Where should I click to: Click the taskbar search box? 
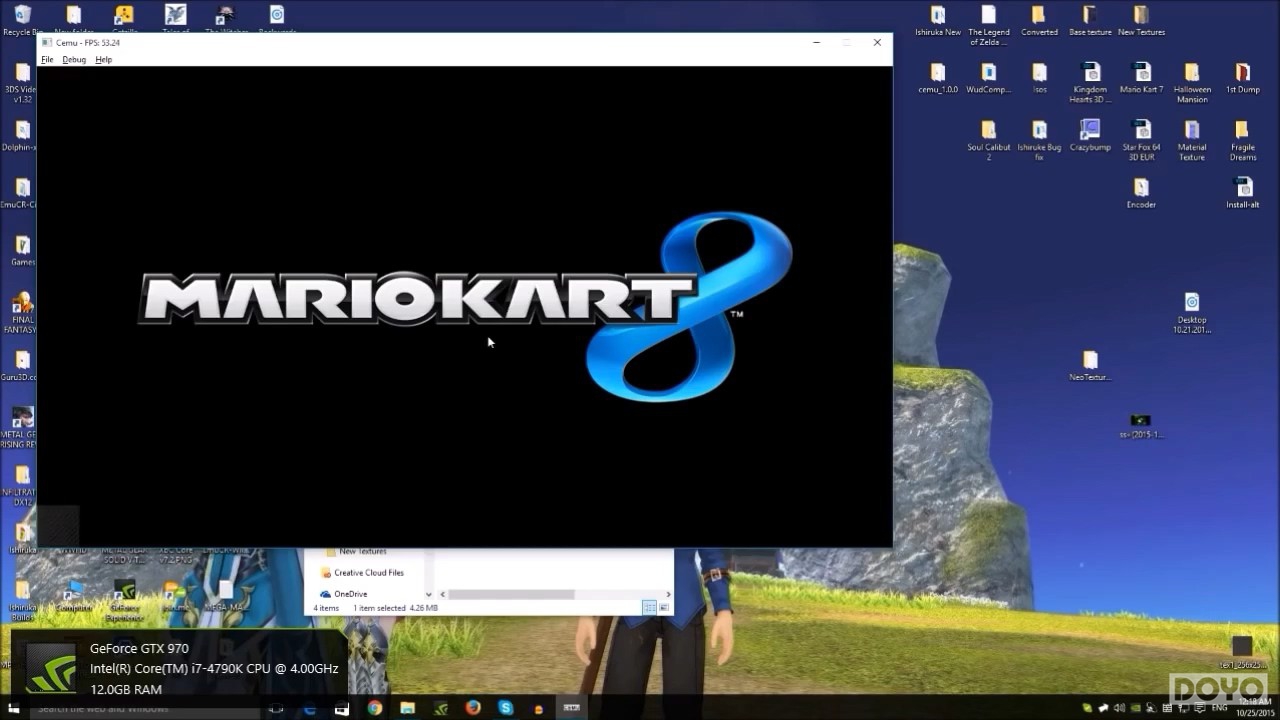pos(146,708)
